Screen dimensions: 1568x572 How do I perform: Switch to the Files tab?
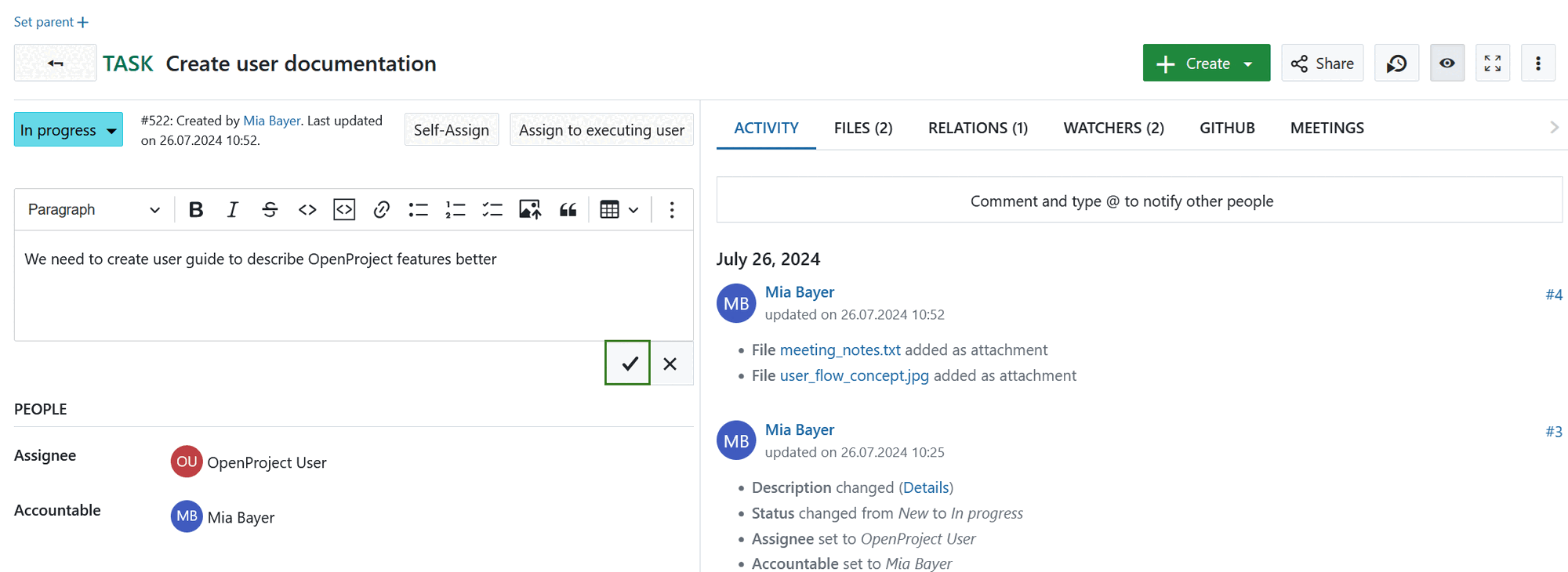[x=862, y=128]
